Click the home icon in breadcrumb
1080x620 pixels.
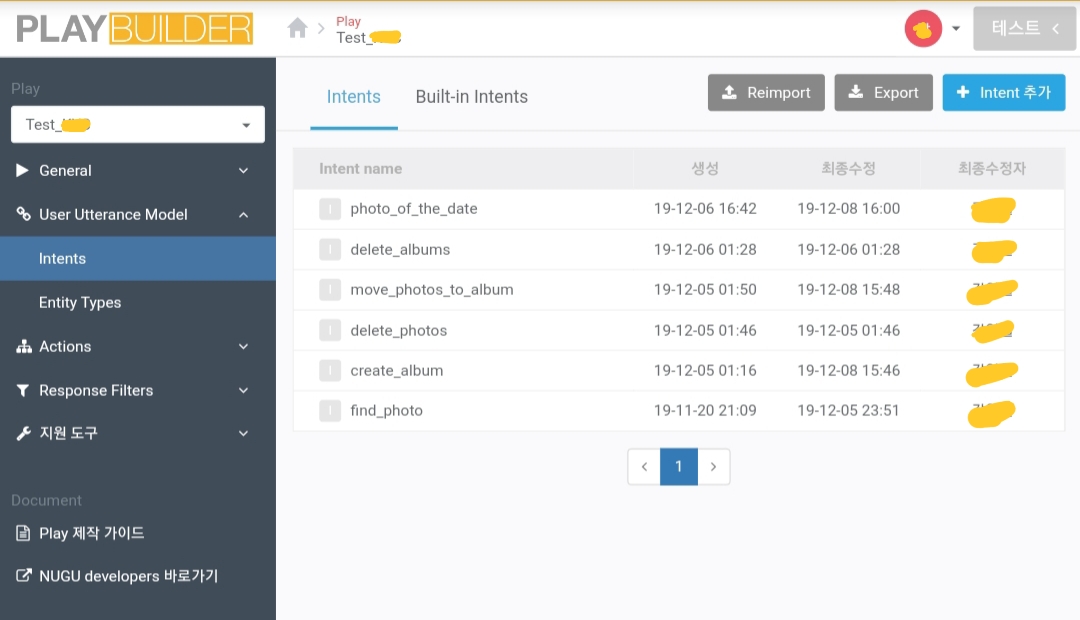click(x=297, y=28)
